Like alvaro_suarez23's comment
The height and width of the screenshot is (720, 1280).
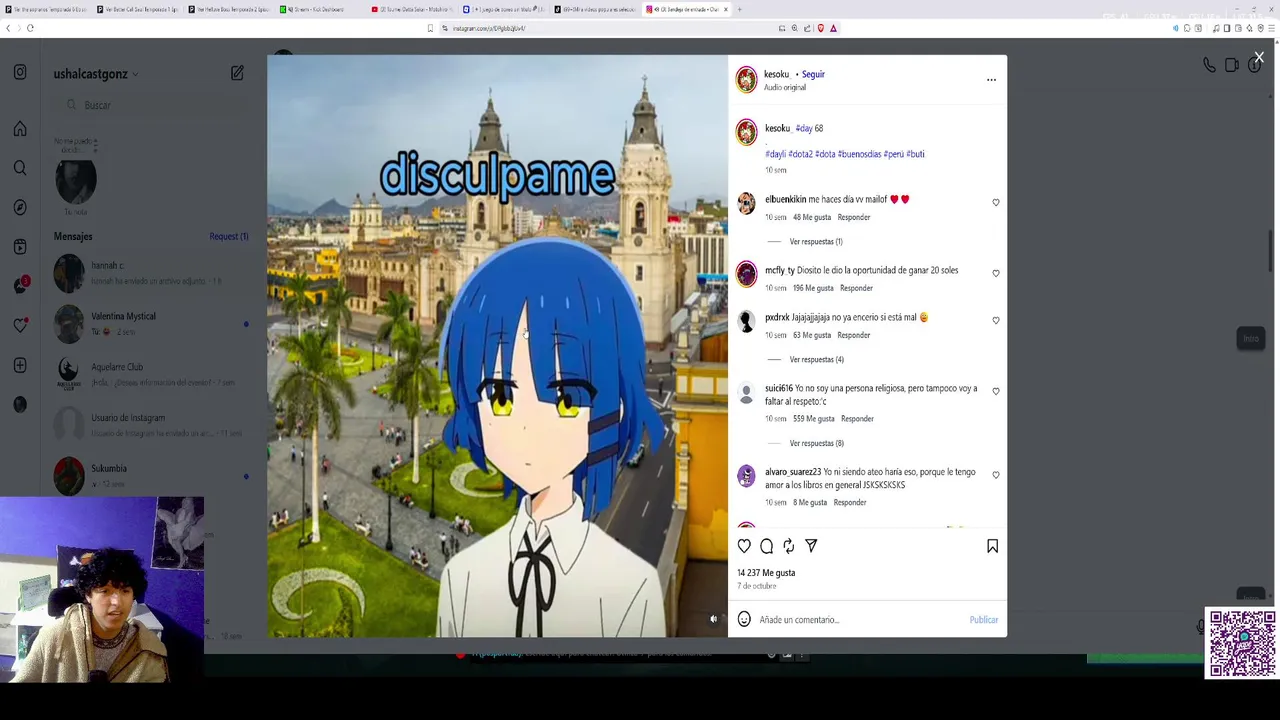point(996,475)
